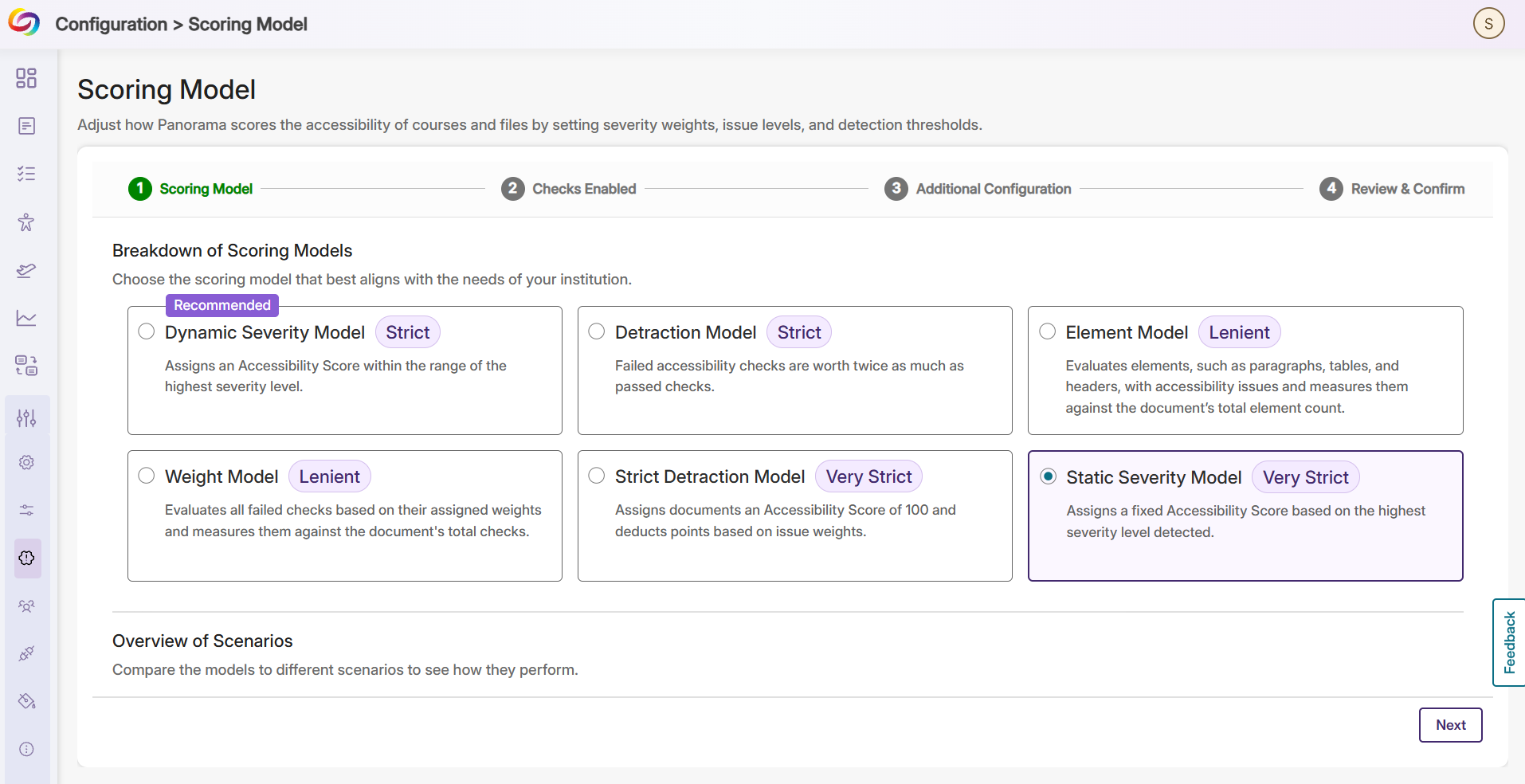Open the Feedback side tab
The width and height of the screenshot is (1525, 784).
tap(1508, 642)
